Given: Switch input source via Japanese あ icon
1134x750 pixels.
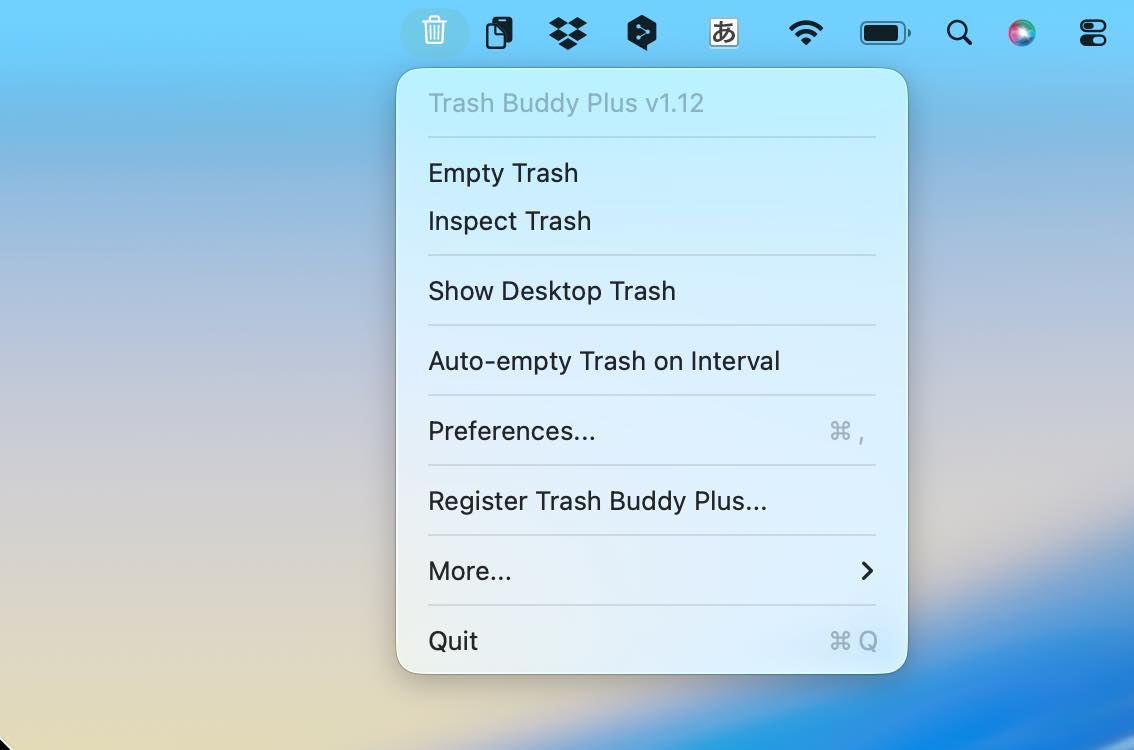Looking at the screenshot, I should (x=723, y=33).
